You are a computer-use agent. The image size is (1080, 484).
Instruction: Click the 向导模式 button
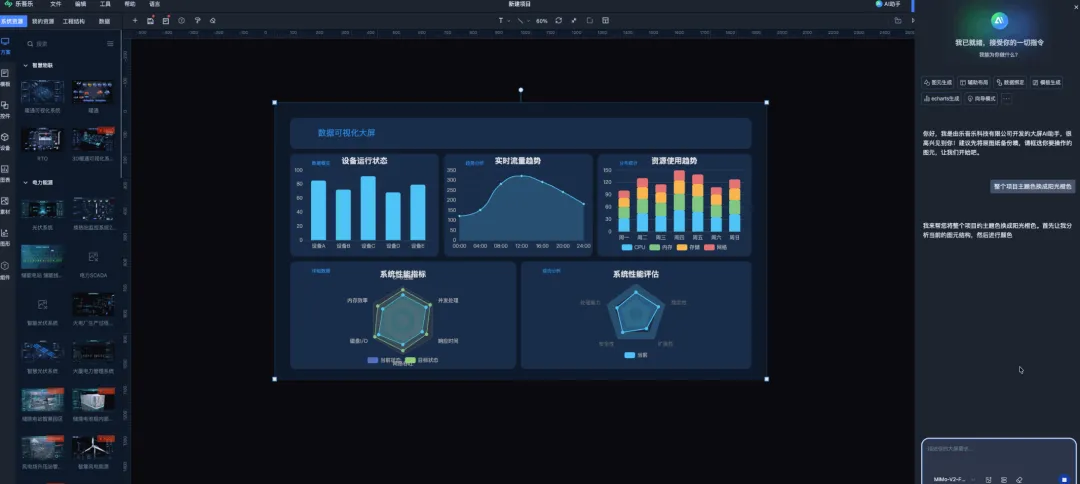[982, 98]
